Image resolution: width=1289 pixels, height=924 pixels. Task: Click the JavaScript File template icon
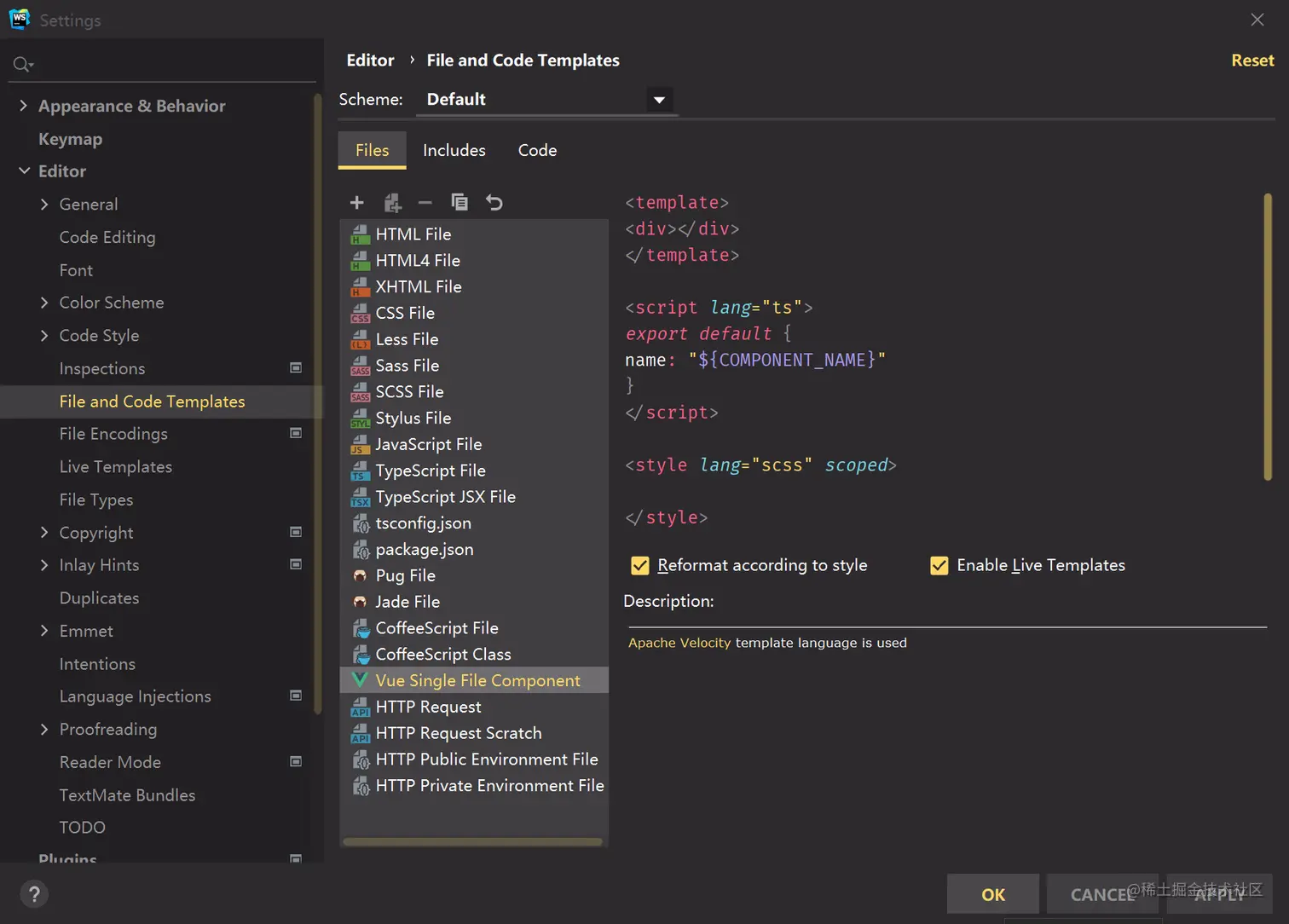pyautogui.click(x=361, y=444)
